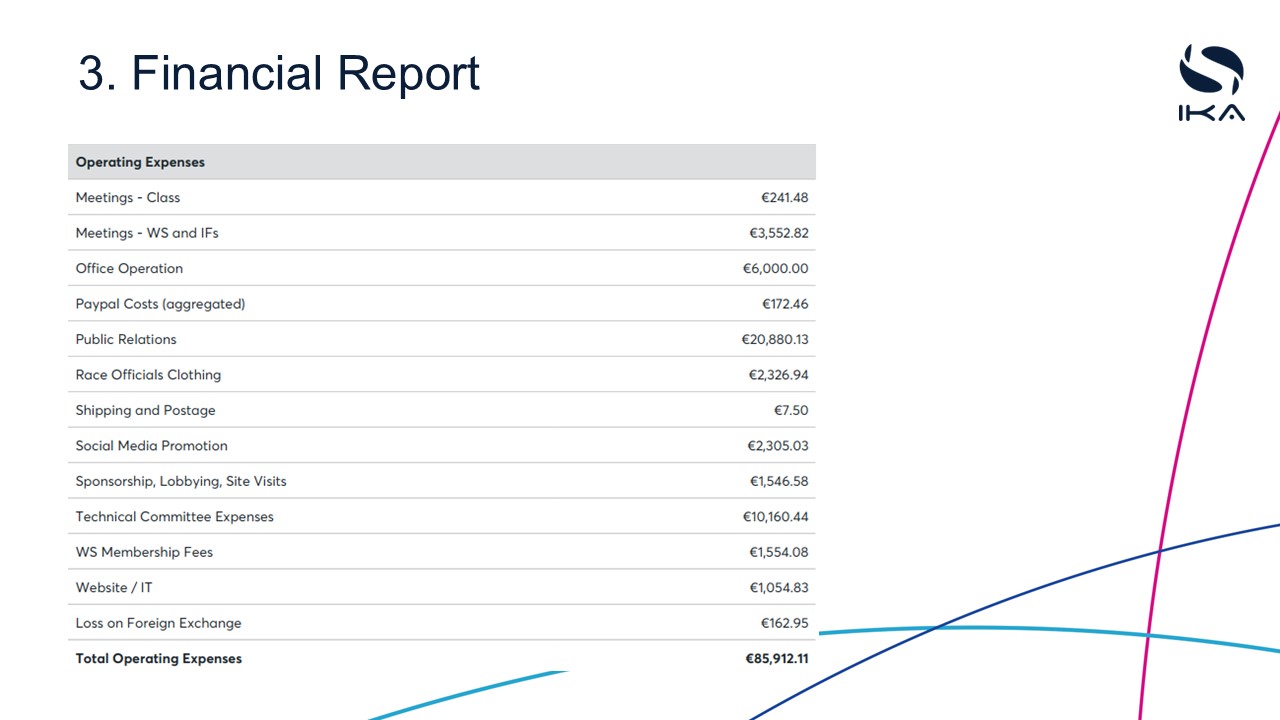The image size is (1280, 720).
Task: Click the €6,000.00 Office Operation amount
Action: (x=775, y=269)
